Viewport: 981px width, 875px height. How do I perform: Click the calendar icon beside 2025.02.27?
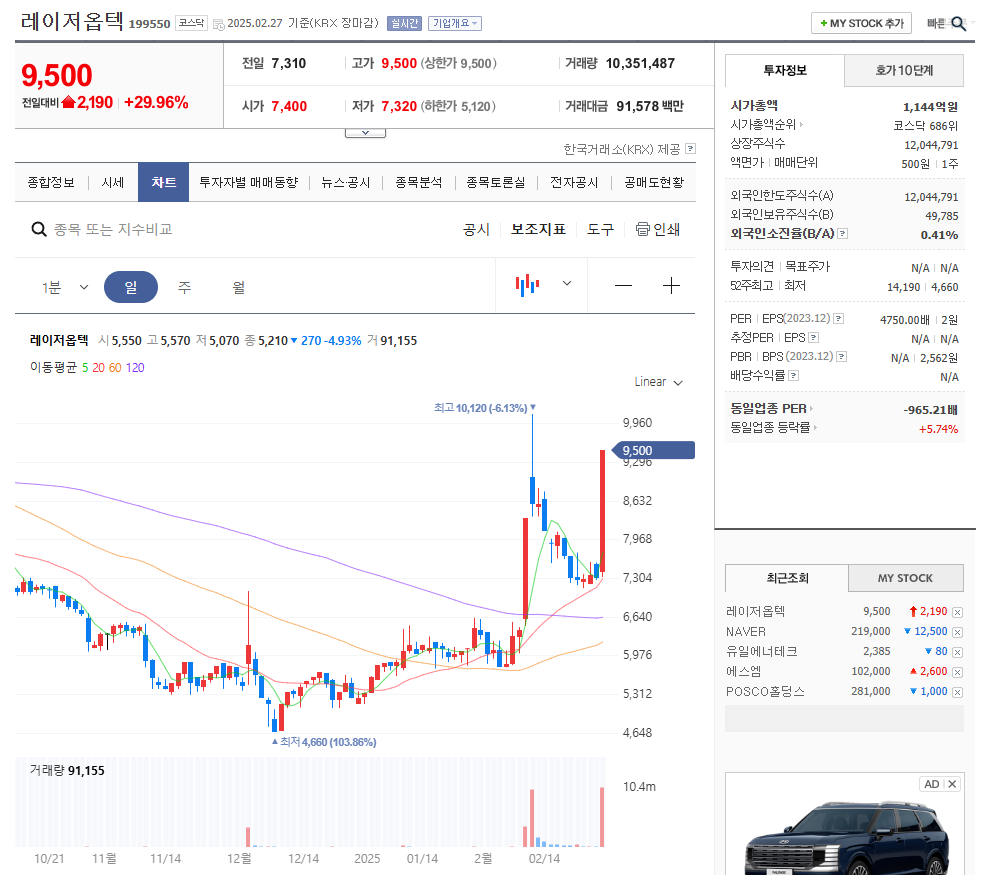[218, 24]
